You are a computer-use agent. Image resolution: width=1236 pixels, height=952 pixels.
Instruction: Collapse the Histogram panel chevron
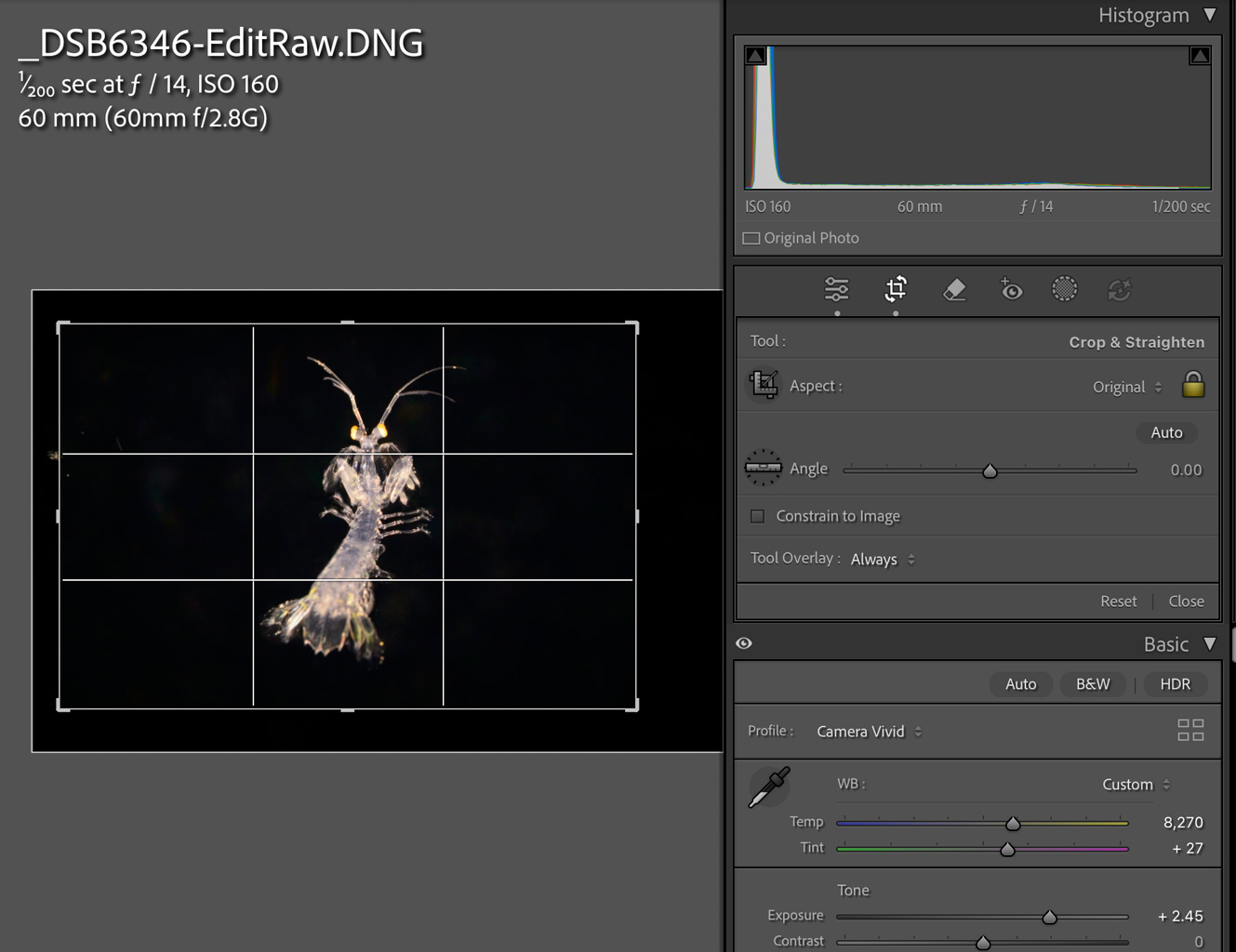(1210, 15)
